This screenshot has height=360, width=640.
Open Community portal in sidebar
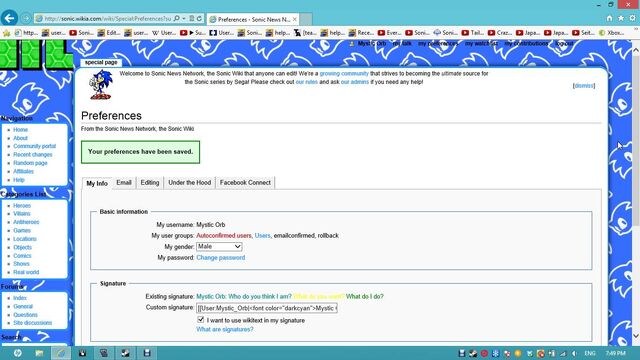pos(34,146)
